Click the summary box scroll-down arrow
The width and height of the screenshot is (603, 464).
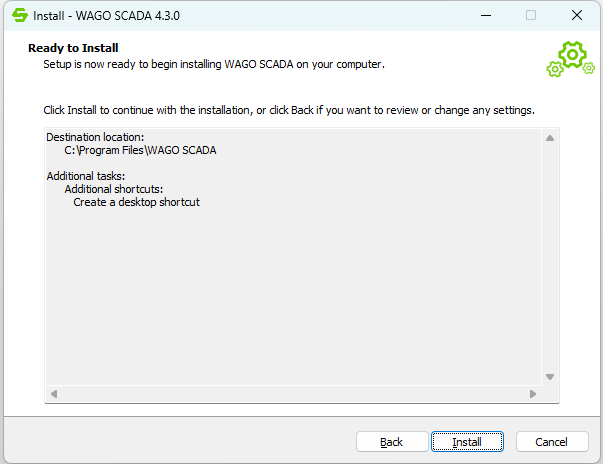tap(549, 376)
